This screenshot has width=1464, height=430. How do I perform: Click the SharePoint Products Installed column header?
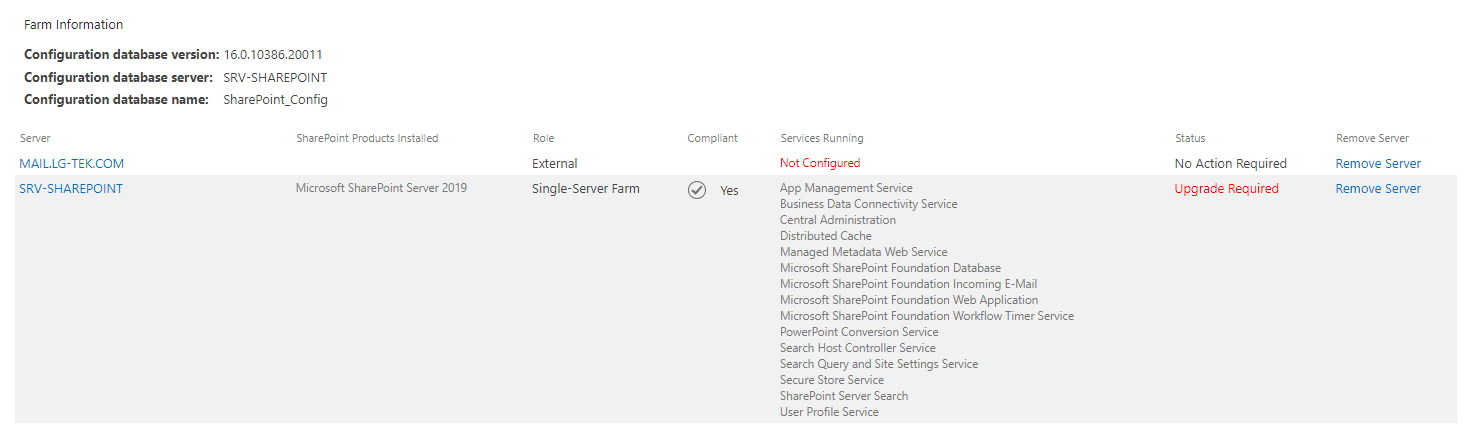367,138
